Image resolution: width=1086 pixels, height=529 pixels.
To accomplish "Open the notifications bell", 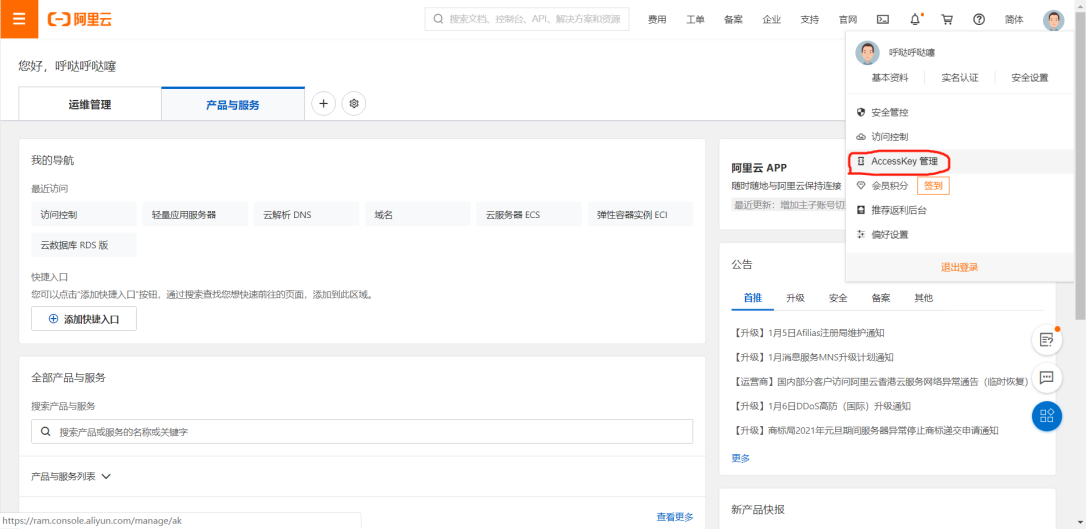I will pyautogui.click(x=915, y=19).
